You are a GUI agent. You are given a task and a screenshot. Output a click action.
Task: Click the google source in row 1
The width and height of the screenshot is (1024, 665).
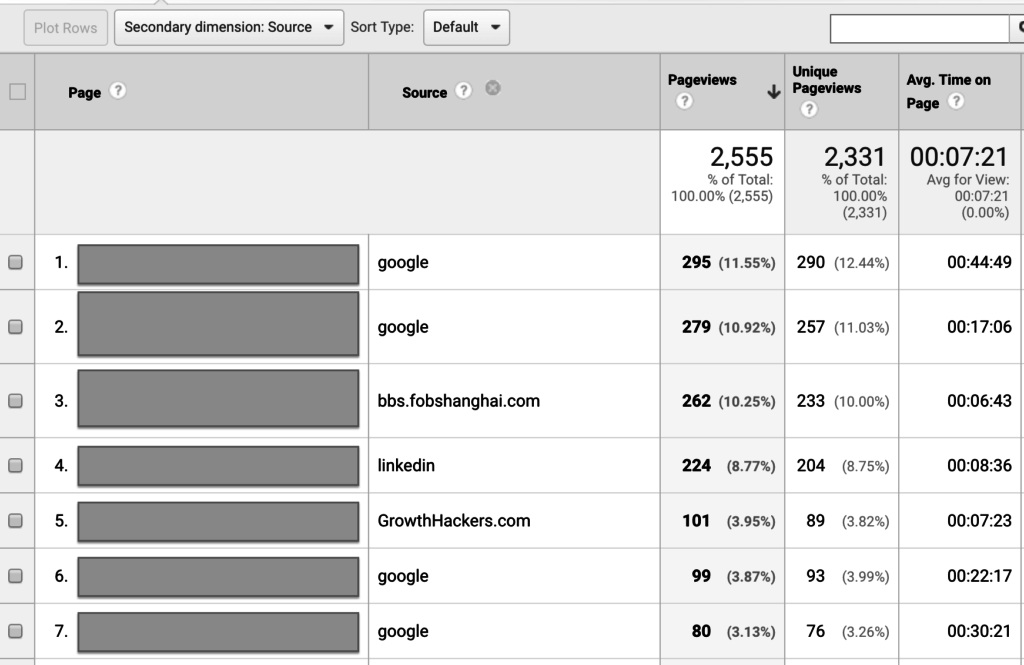tap(403, 263)
